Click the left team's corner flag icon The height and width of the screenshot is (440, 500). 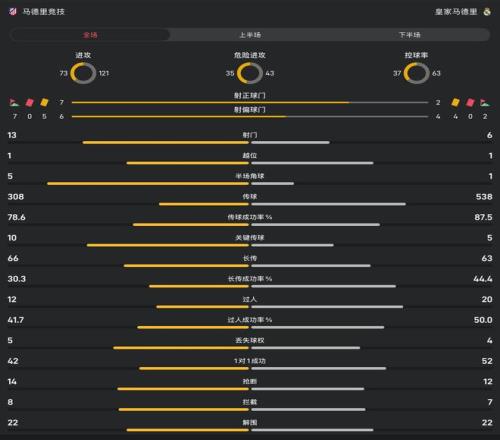point(14,102)
